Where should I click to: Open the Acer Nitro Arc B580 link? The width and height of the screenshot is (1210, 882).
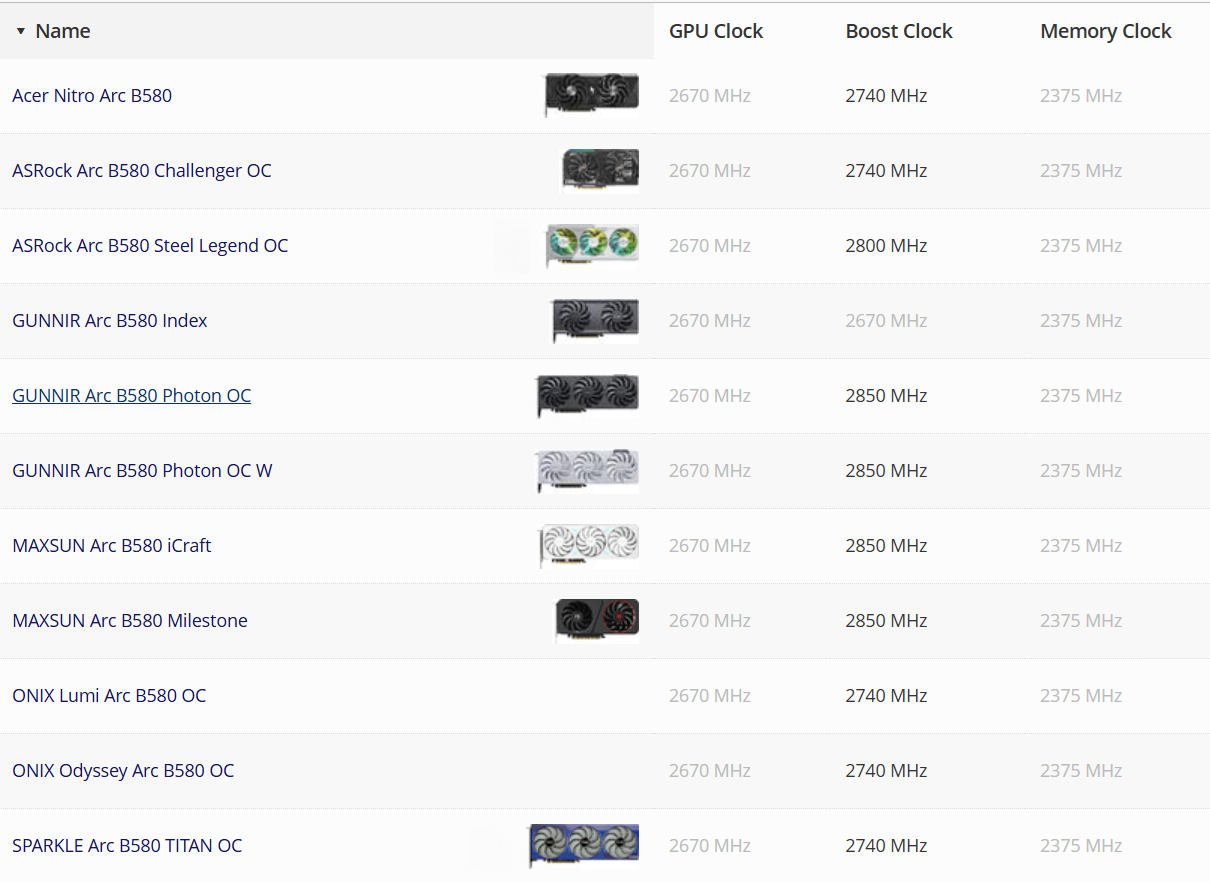92,96
